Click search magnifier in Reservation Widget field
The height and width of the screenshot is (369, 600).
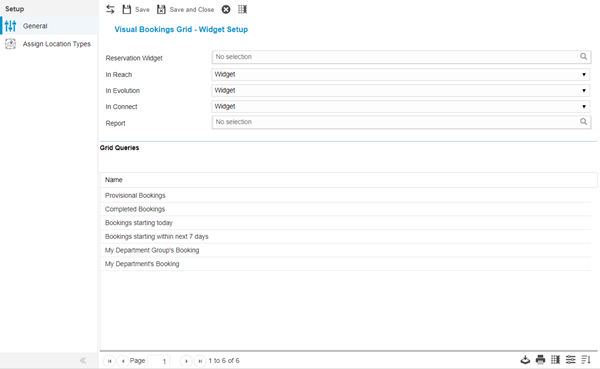583,57
